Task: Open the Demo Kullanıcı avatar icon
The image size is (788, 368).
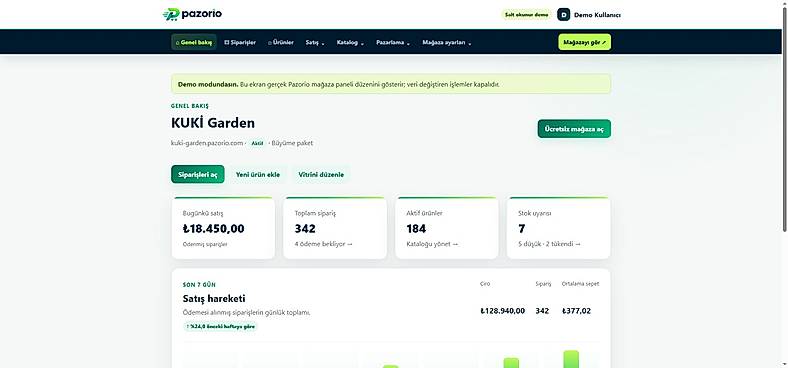Action: 563,15
